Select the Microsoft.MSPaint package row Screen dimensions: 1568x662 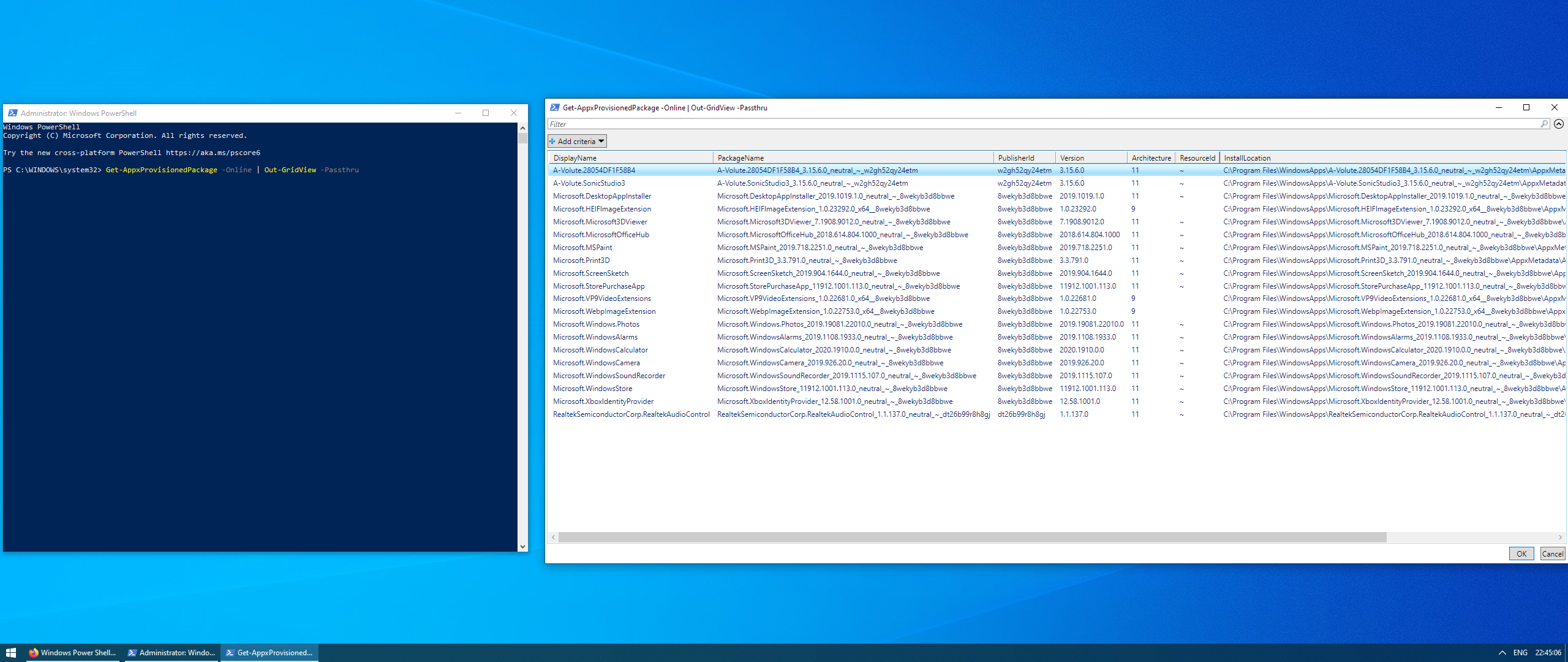tap(582, 248)
